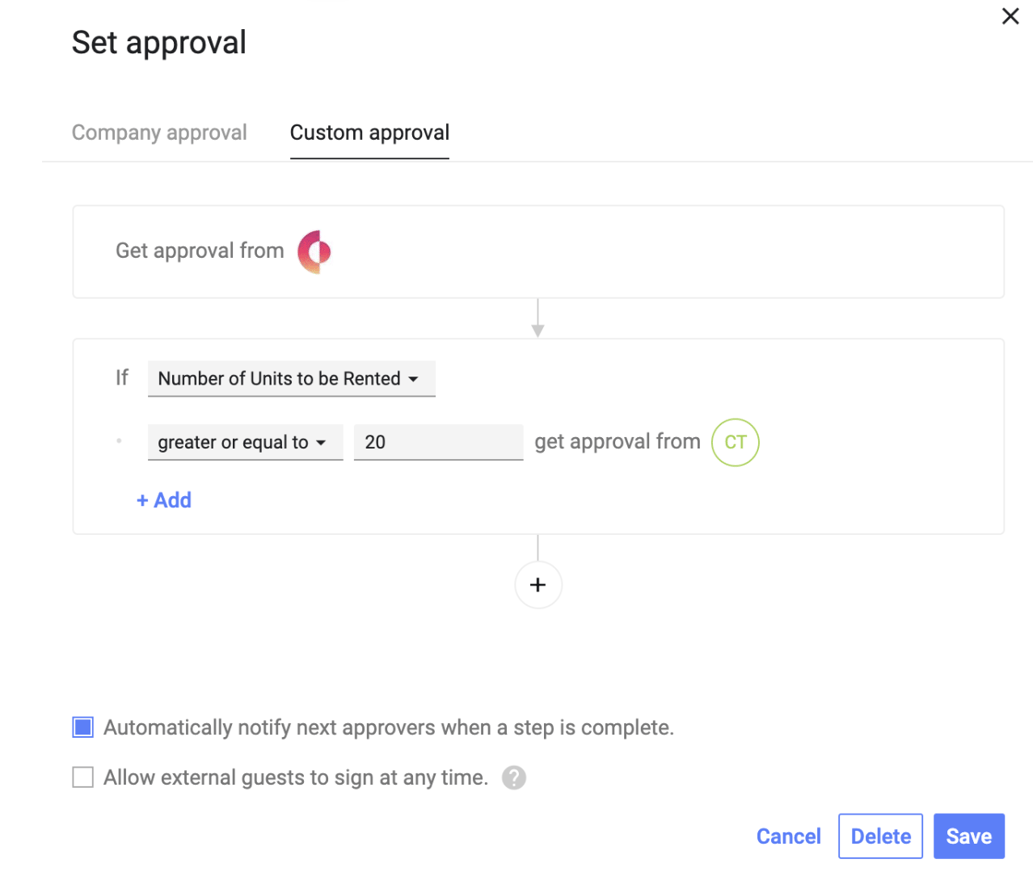
Task: Delete the custom approval
Action: tap(880, 836)
